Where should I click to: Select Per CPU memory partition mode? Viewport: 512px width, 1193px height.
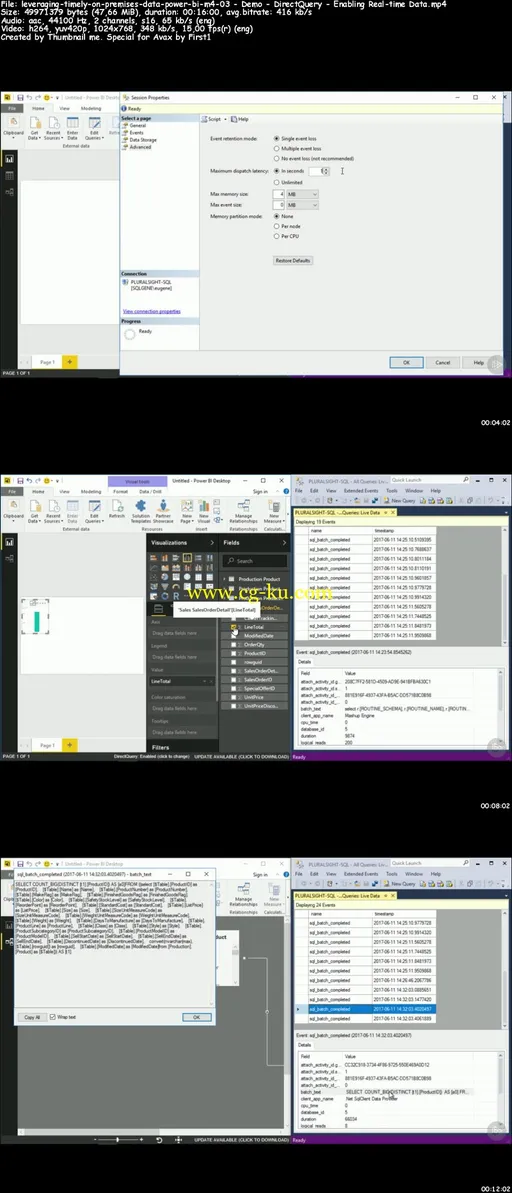pyautogui.click(x=276, y=237)
